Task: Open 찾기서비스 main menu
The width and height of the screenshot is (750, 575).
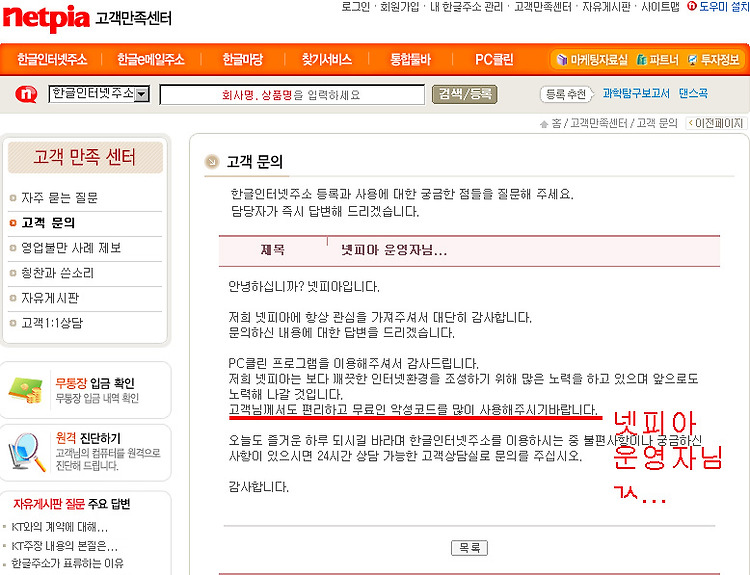Action: pos(327,59)
